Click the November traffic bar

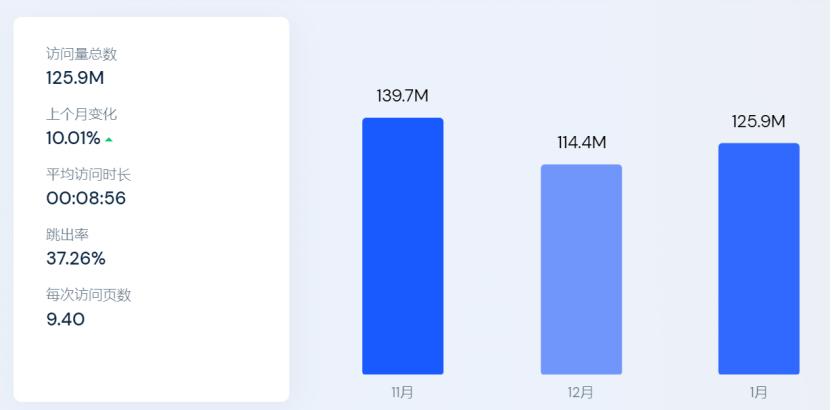[402, 246]
